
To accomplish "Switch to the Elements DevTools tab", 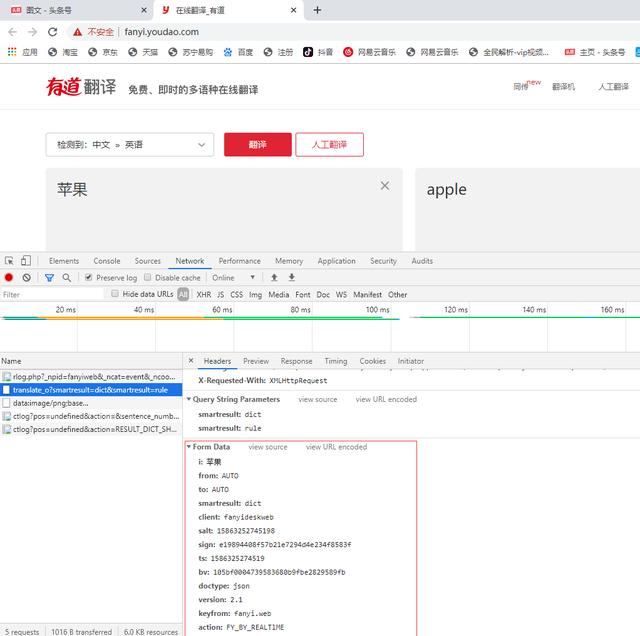I will (x=64, y=261).
